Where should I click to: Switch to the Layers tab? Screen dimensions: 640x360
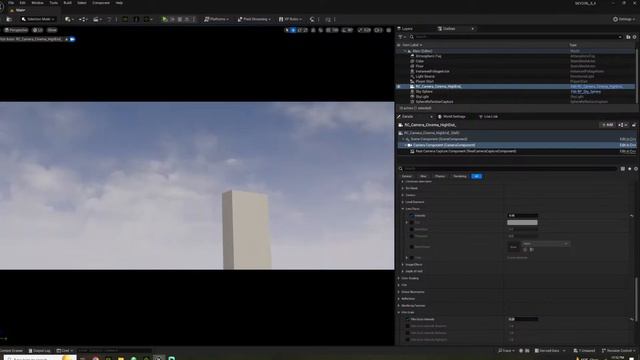point(406,29)
